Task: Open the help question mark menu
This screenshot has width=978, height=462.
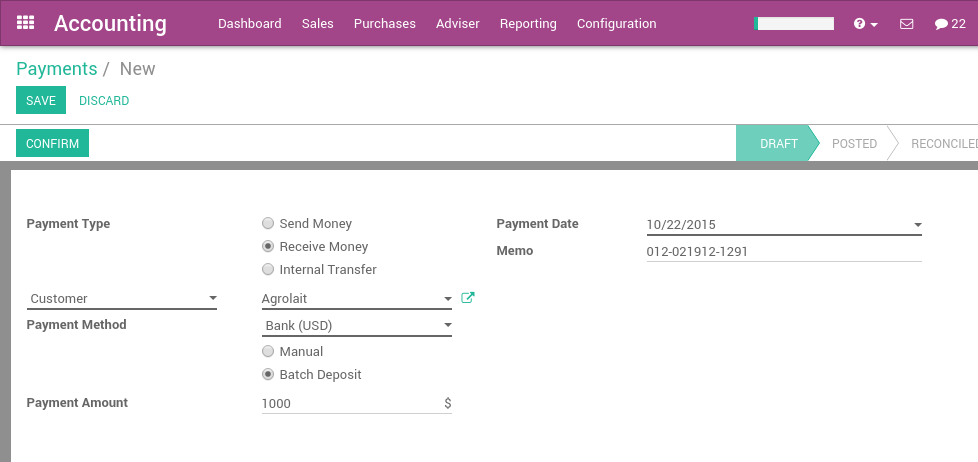Action: [865, 24]
